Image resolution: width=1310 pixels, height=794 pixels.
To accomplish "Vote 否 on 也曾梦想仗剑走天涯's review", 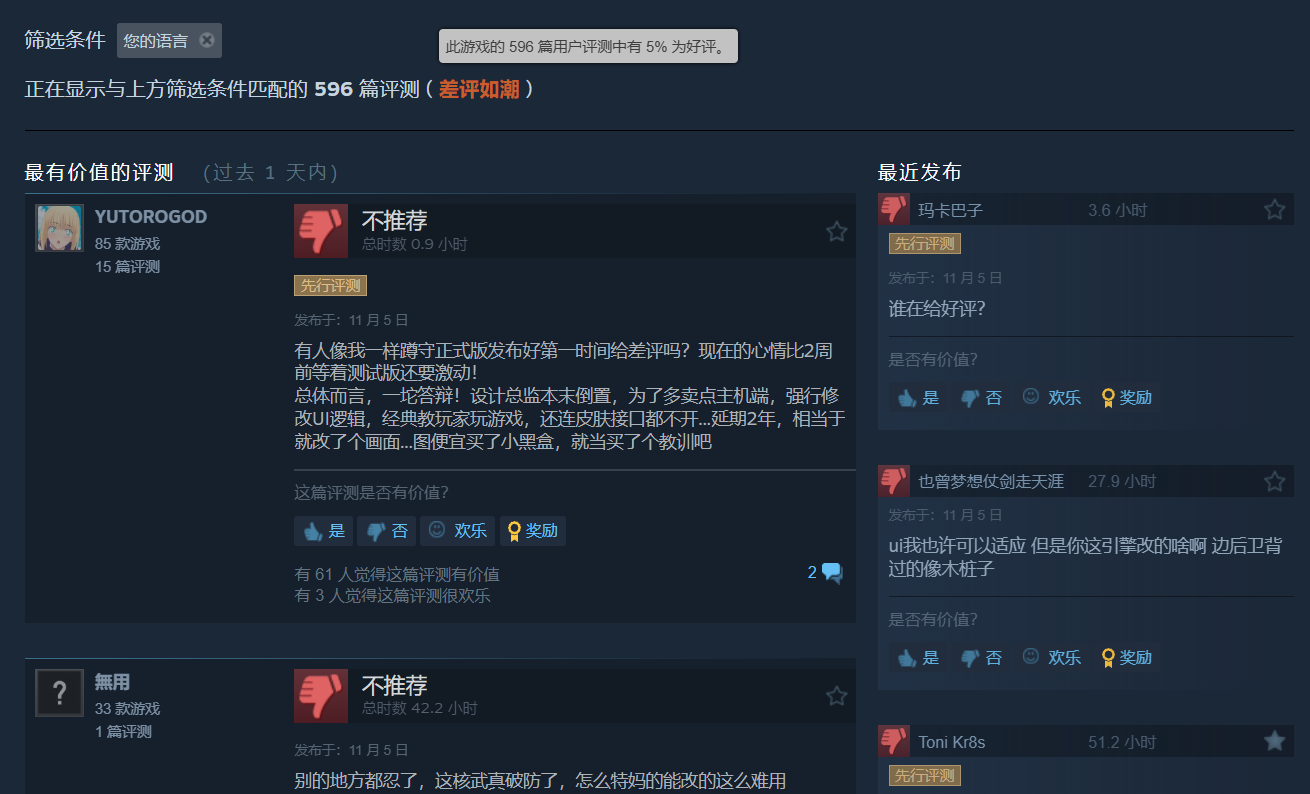I will coord(981,658).
